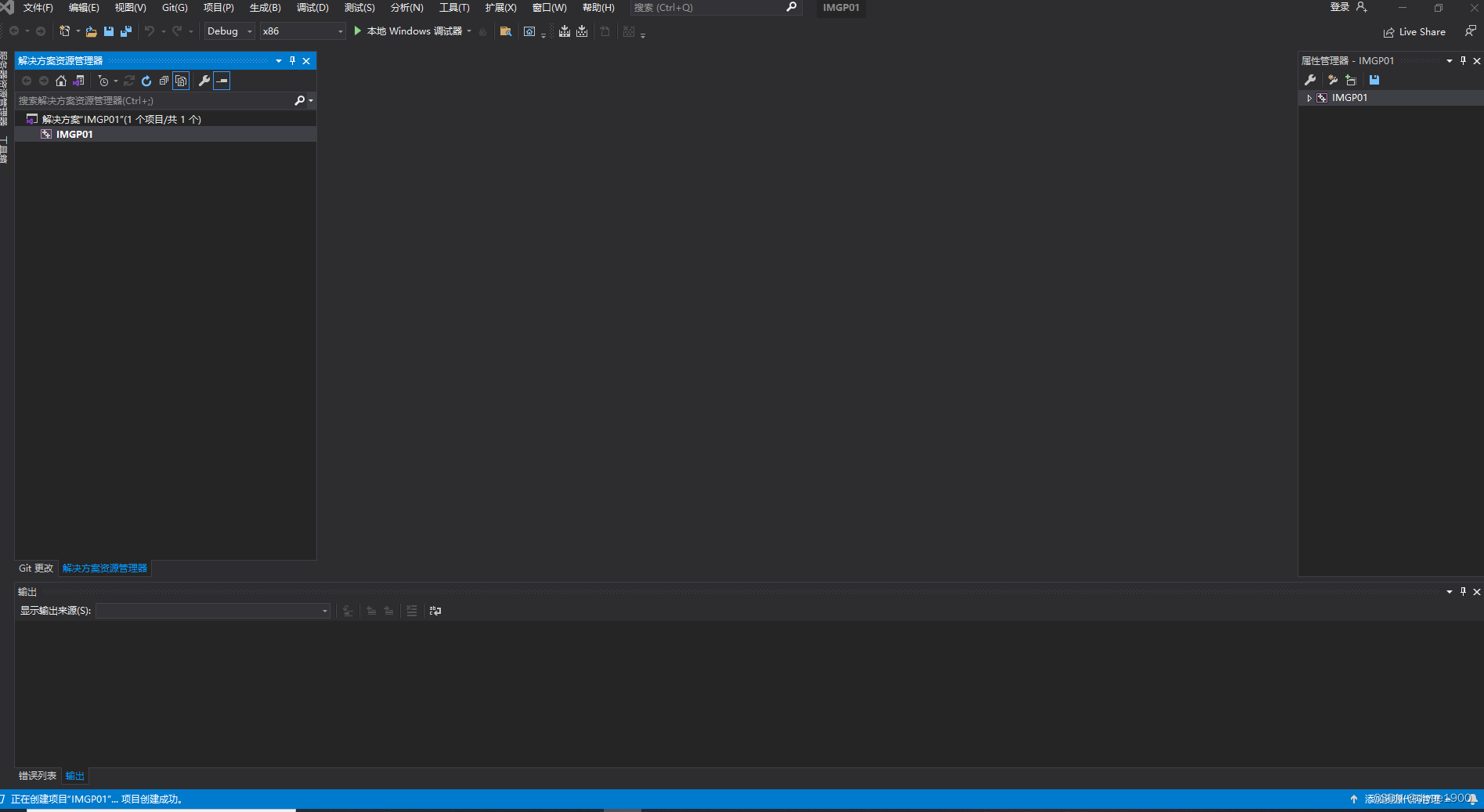
Task: Toggle auto-hide pin on Solution Explorer
Action: click(292, 60)
